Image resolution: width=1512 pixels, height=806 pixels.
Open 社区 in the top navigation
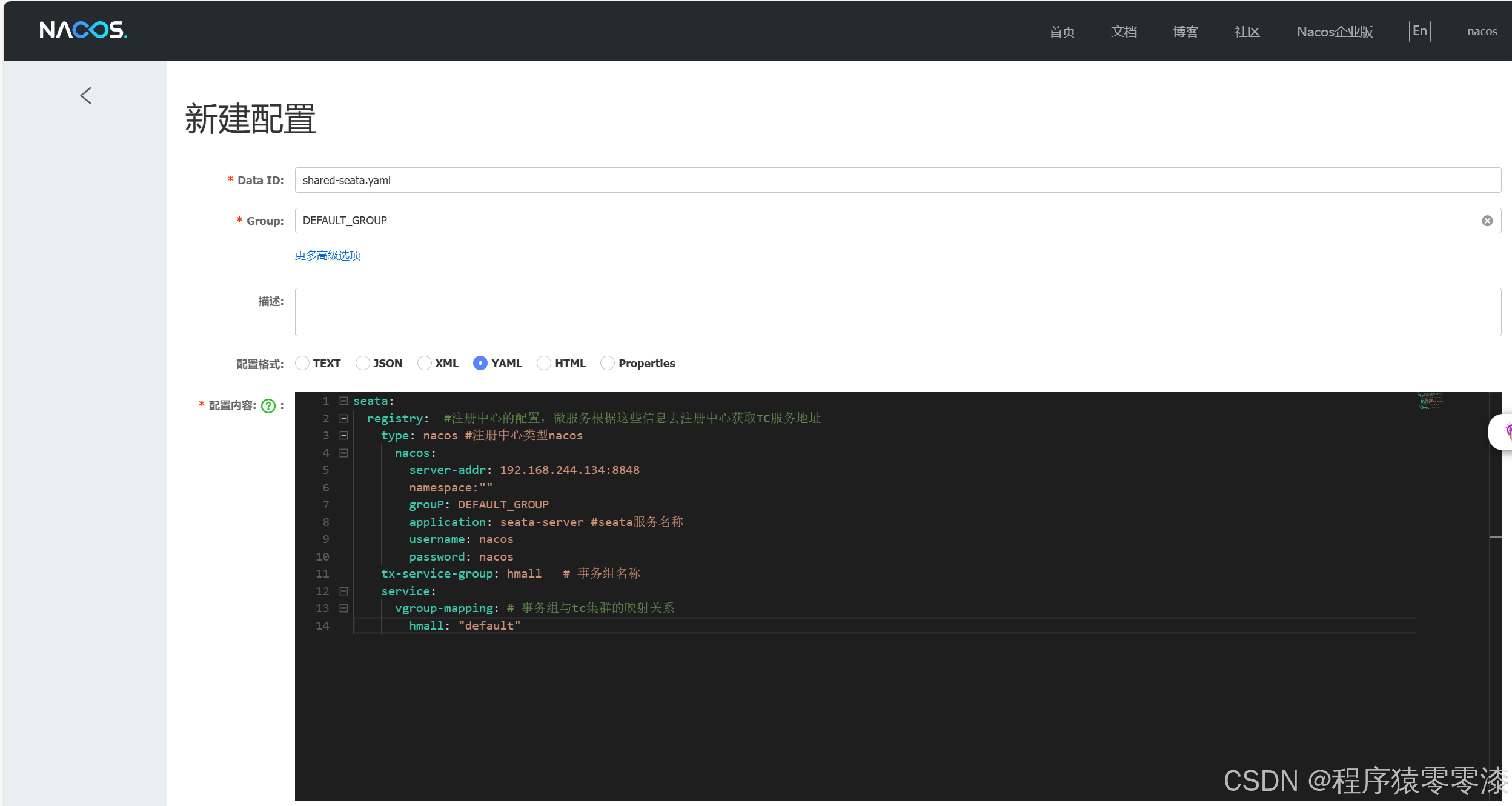[x=1247, y=32]
